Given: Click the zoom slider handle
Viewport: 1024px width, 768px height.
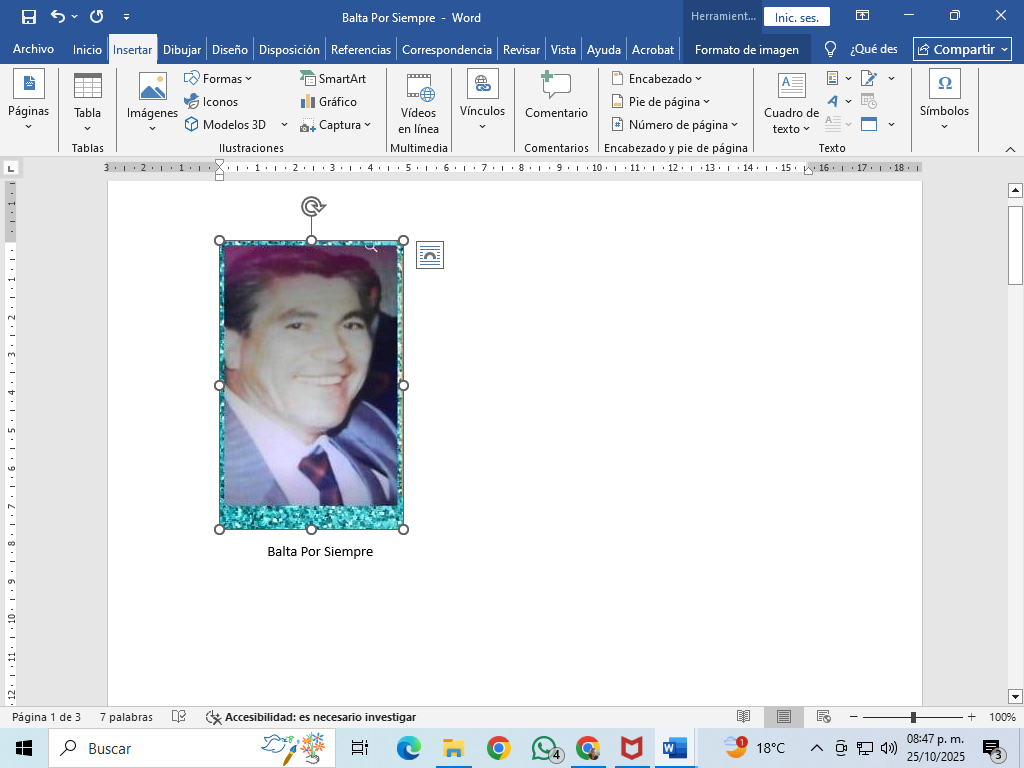Looking at the screenshot, I should [x=913, y=717].
